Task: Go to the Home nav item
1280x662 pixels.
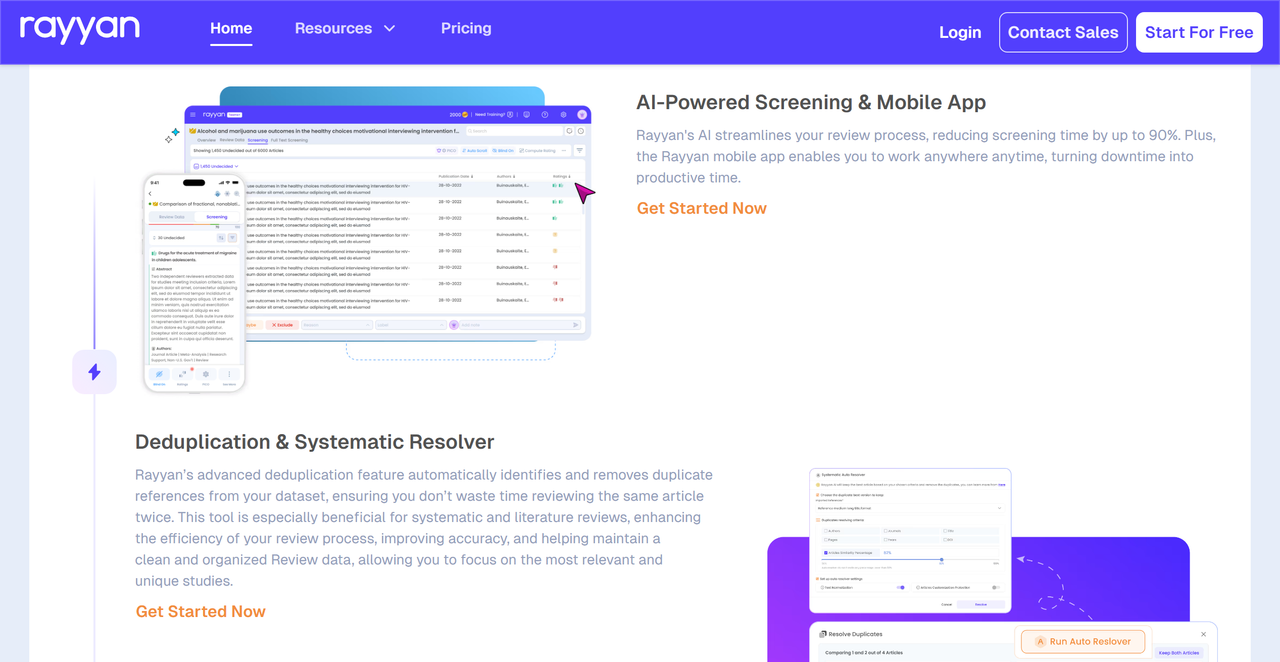Action: tap(231, 28)
